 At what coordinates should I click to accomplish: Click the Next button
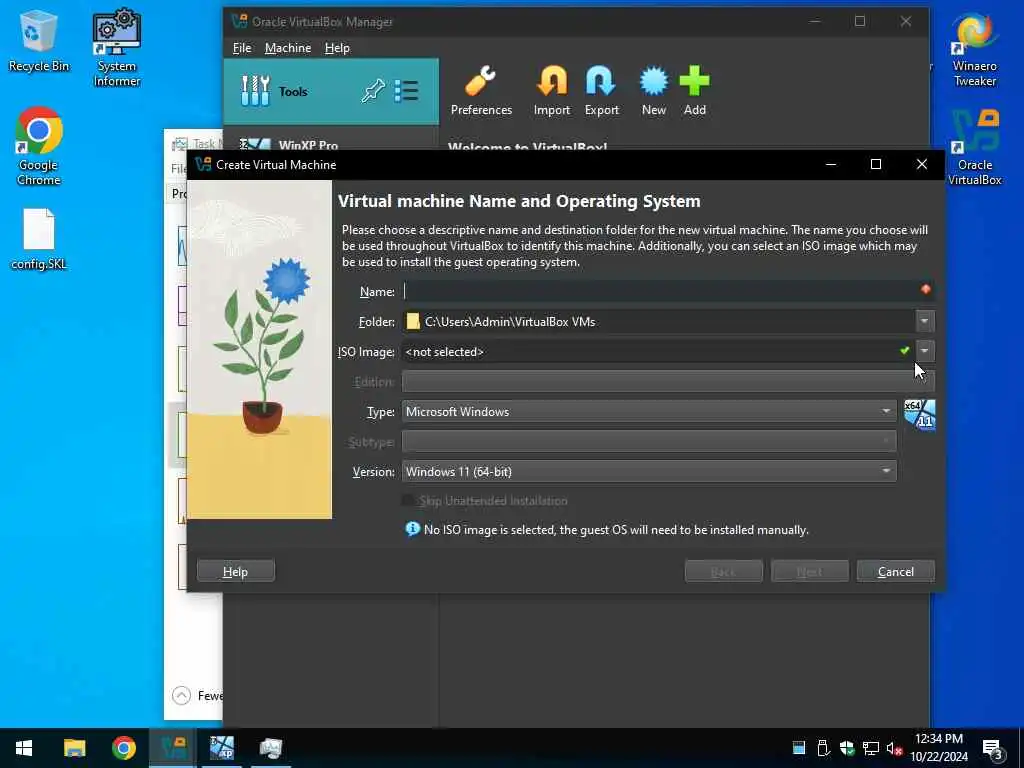[x=809, y=571]
